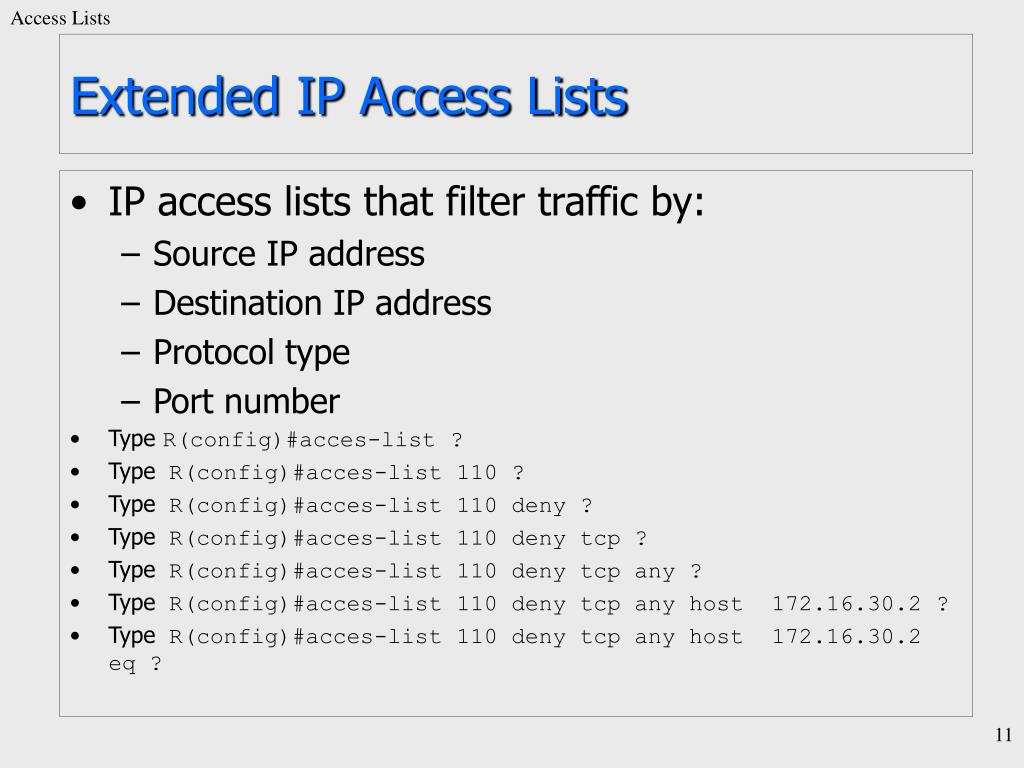
Task: Click the 'Port number' sub-bullet
Action: click(246, 401)
